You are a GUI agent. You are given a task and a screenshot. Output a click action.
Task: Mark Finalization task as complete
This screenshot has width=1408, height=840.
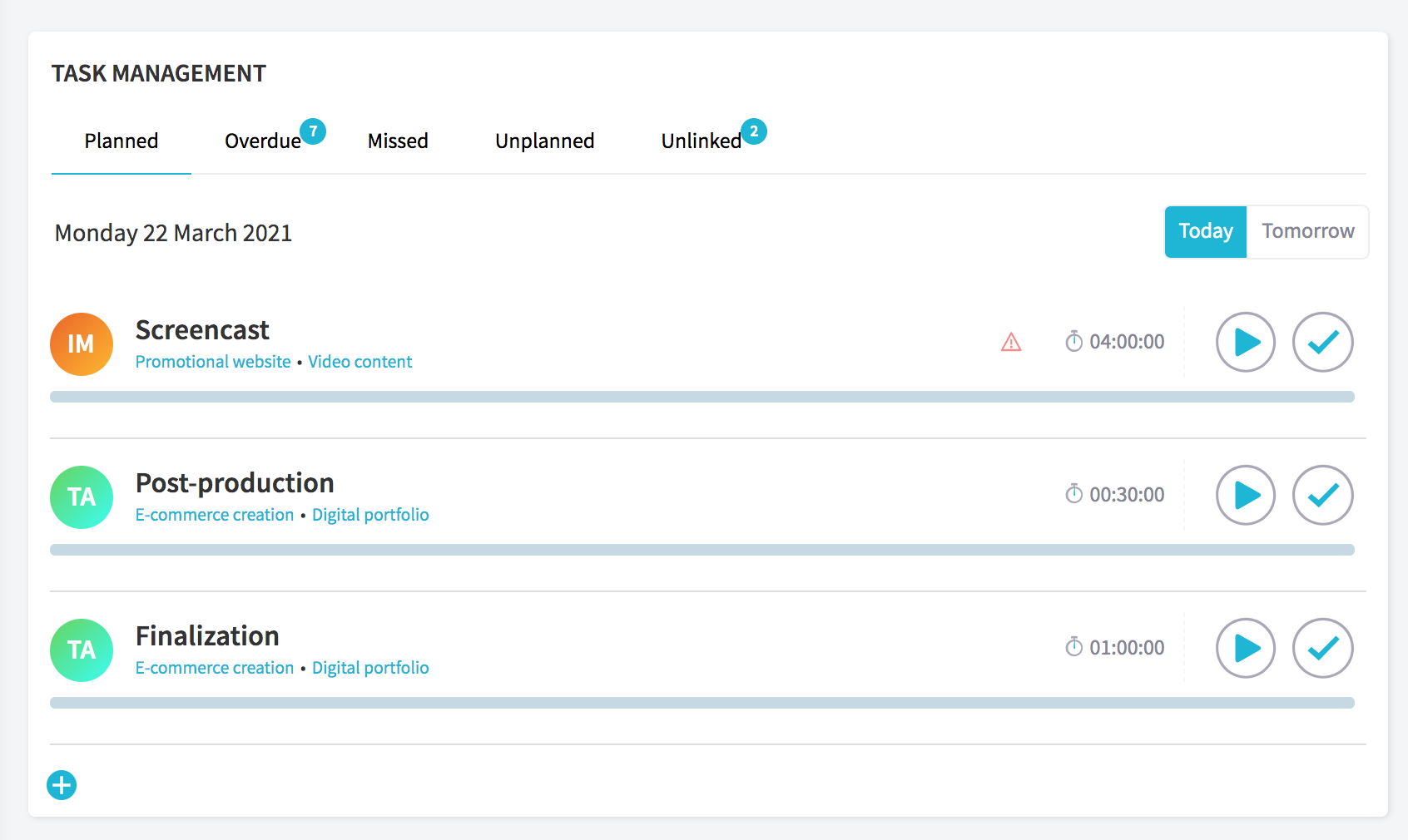click(1323, 648)
